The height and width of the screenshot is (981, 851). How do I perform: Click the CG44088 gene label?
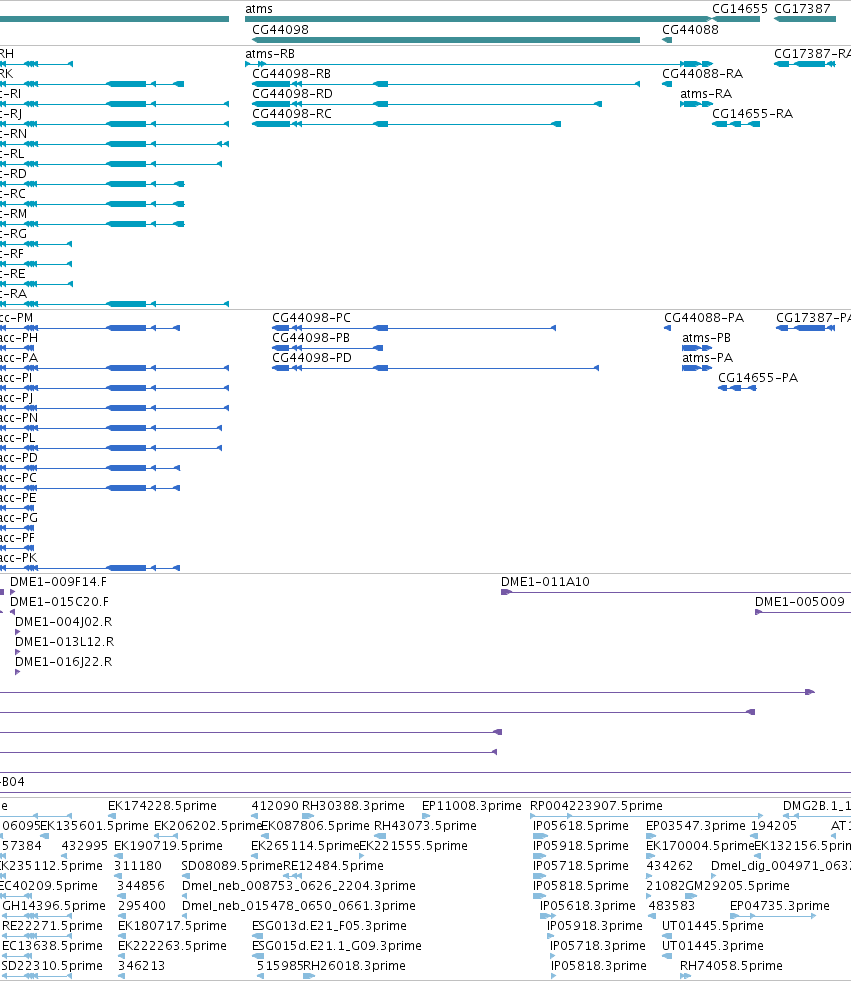tap(690, 29)
